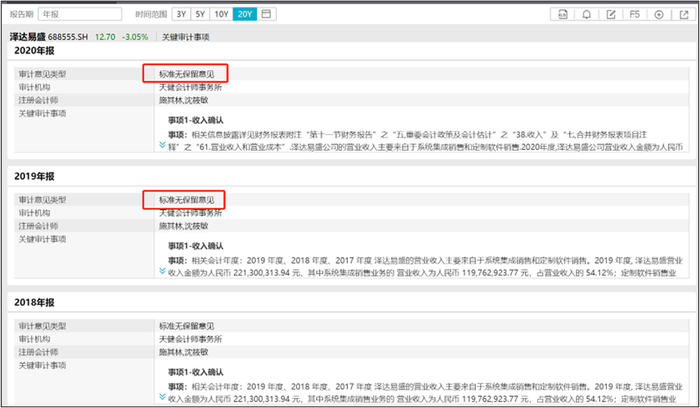Select 标准无保留意见 in the 2020 report
The width and height of the screenshot is (700, 408).
[187, 74]
